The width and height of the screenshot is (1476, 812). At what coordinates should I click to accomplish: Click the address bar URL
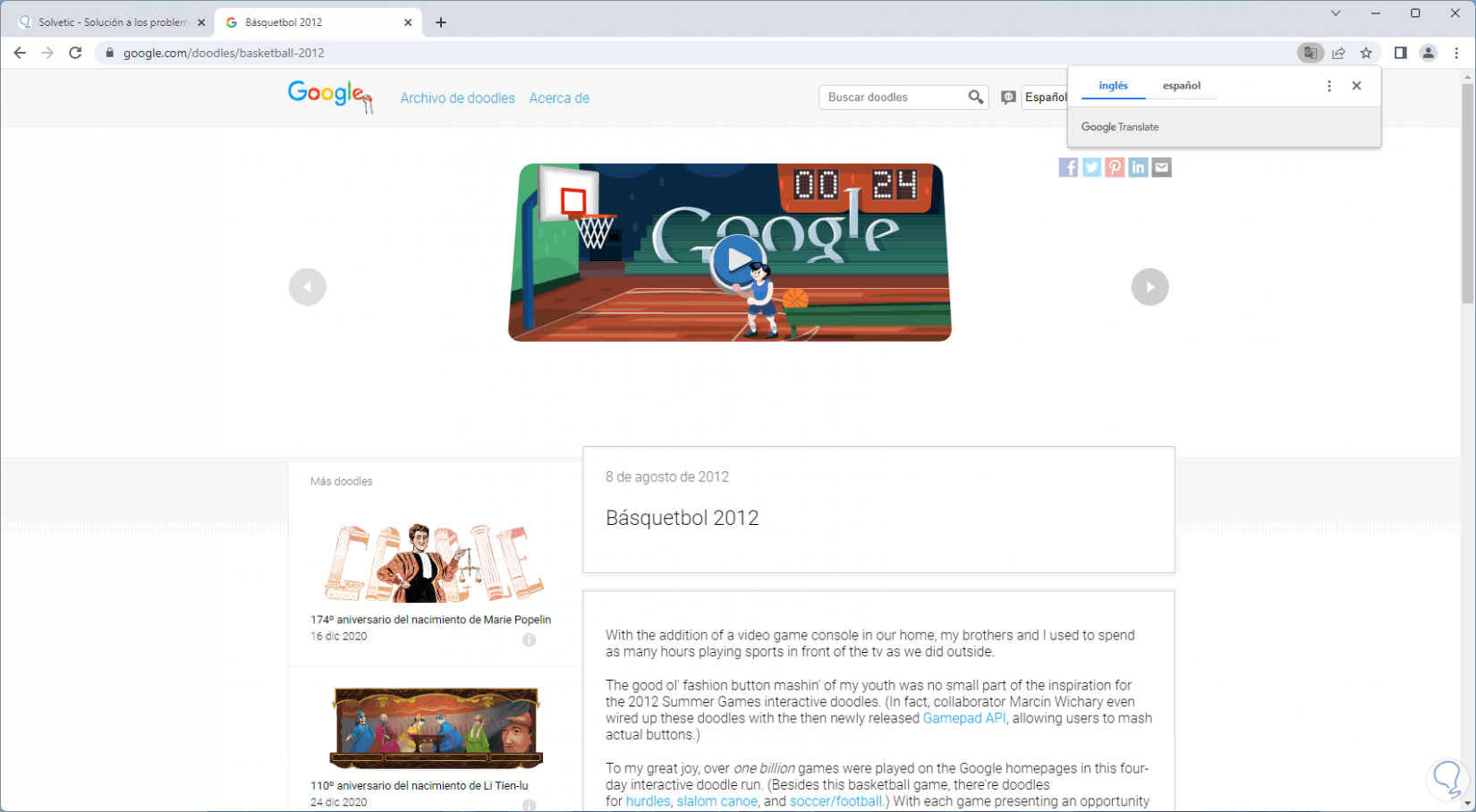(x=224, y=53)
